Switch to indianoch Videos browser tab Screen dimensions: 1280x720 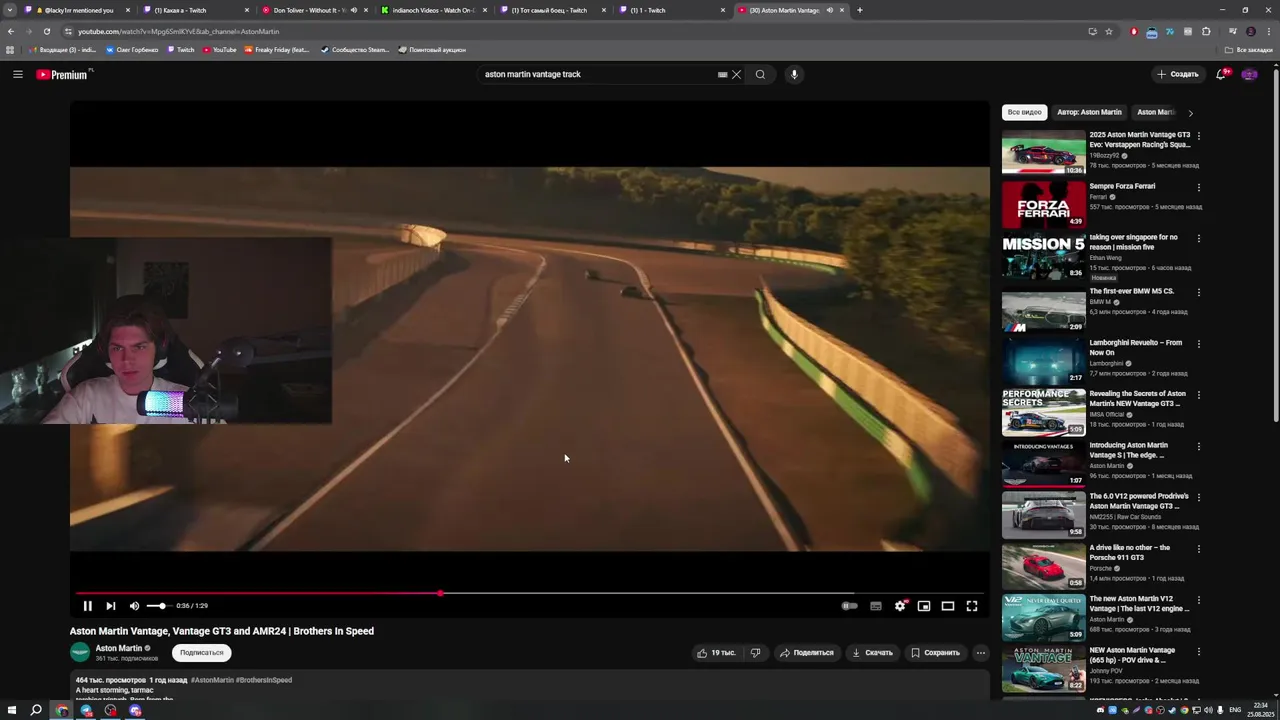pos(433,10)
